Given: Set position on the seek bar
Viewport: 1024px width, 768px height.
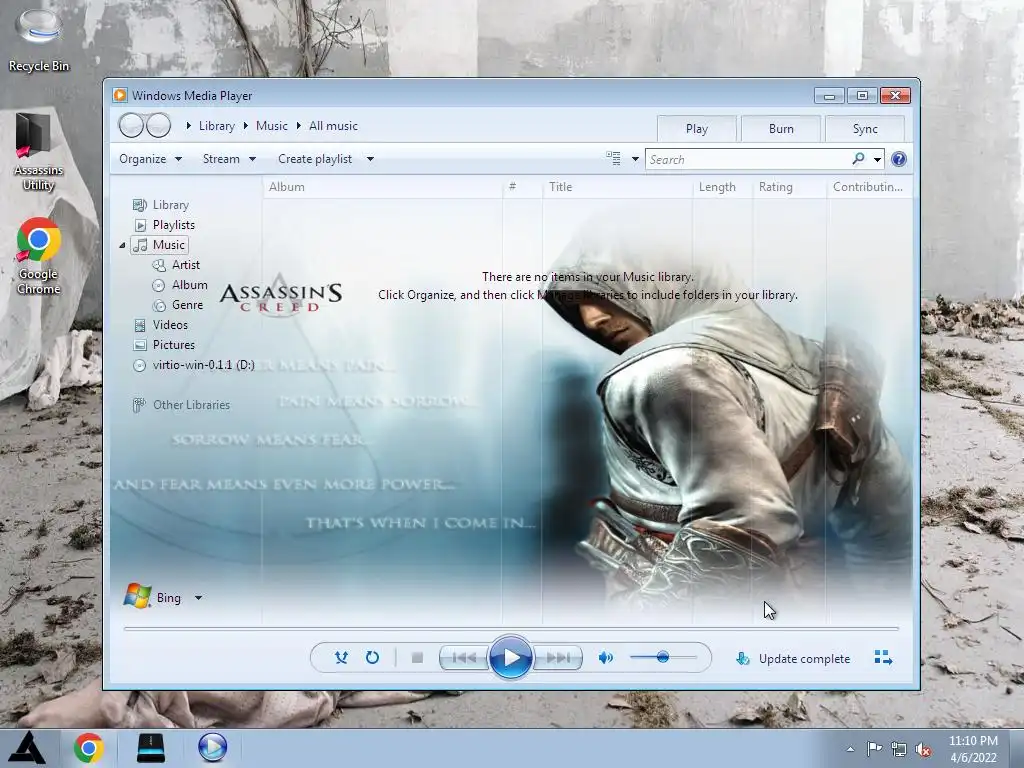Looking at the screenshot, I should pos(511,628).
